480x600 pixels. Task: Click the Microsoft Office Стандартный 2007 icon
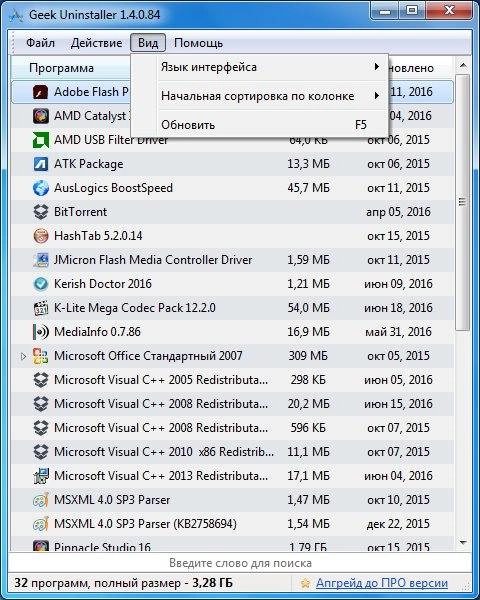[x=40, y=356]
